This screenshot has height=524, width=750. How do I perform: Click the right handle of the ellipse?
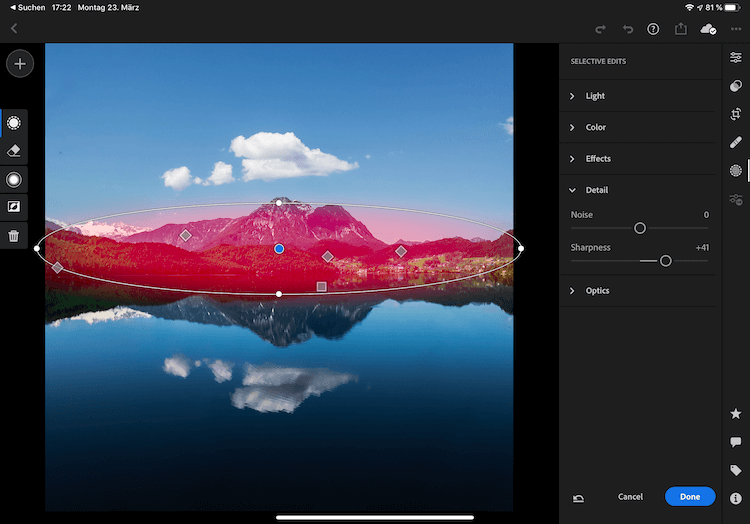[x=521, y=248]
